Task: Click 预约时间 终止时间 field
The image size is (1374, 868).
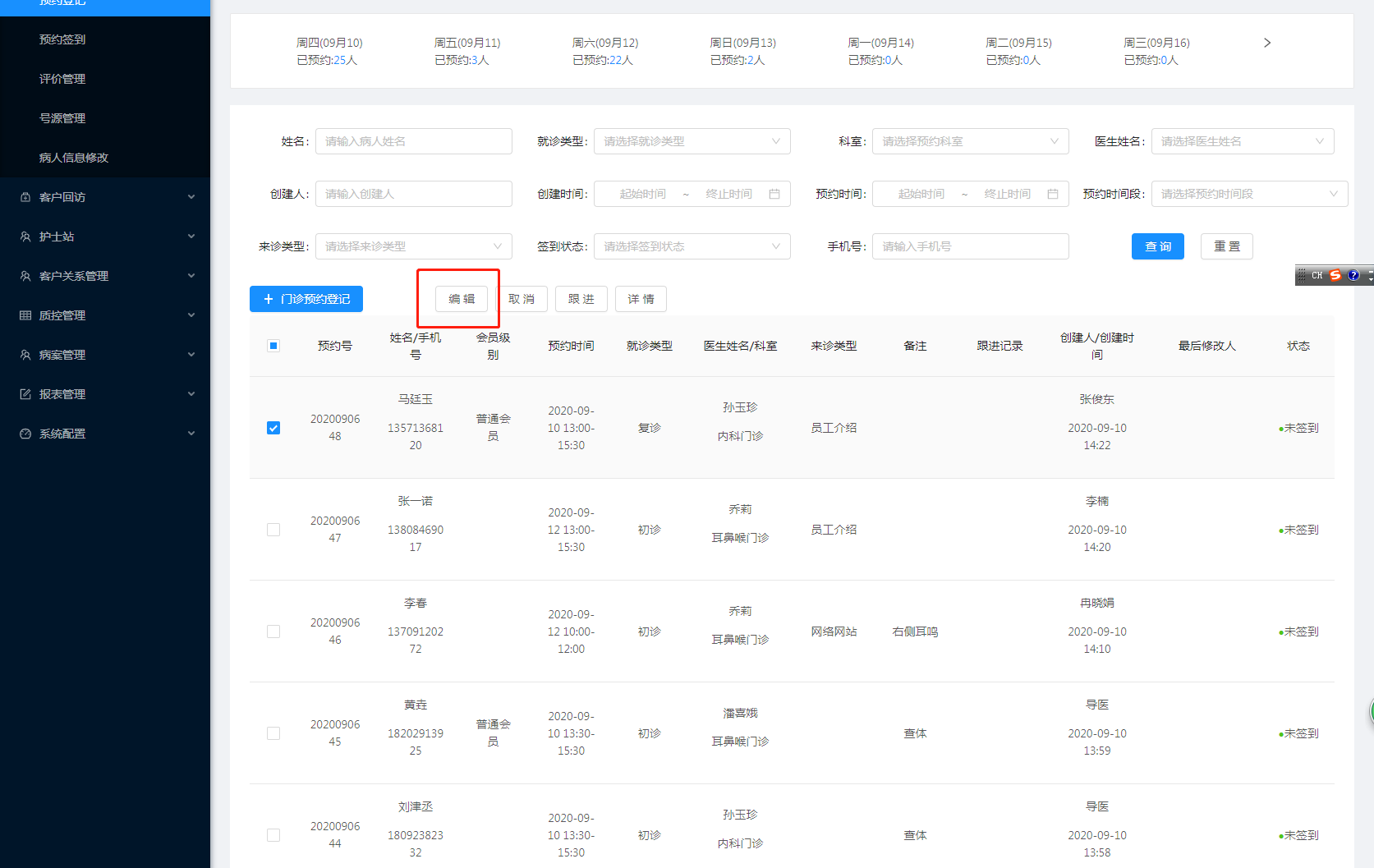Action: click(1007, 194)
